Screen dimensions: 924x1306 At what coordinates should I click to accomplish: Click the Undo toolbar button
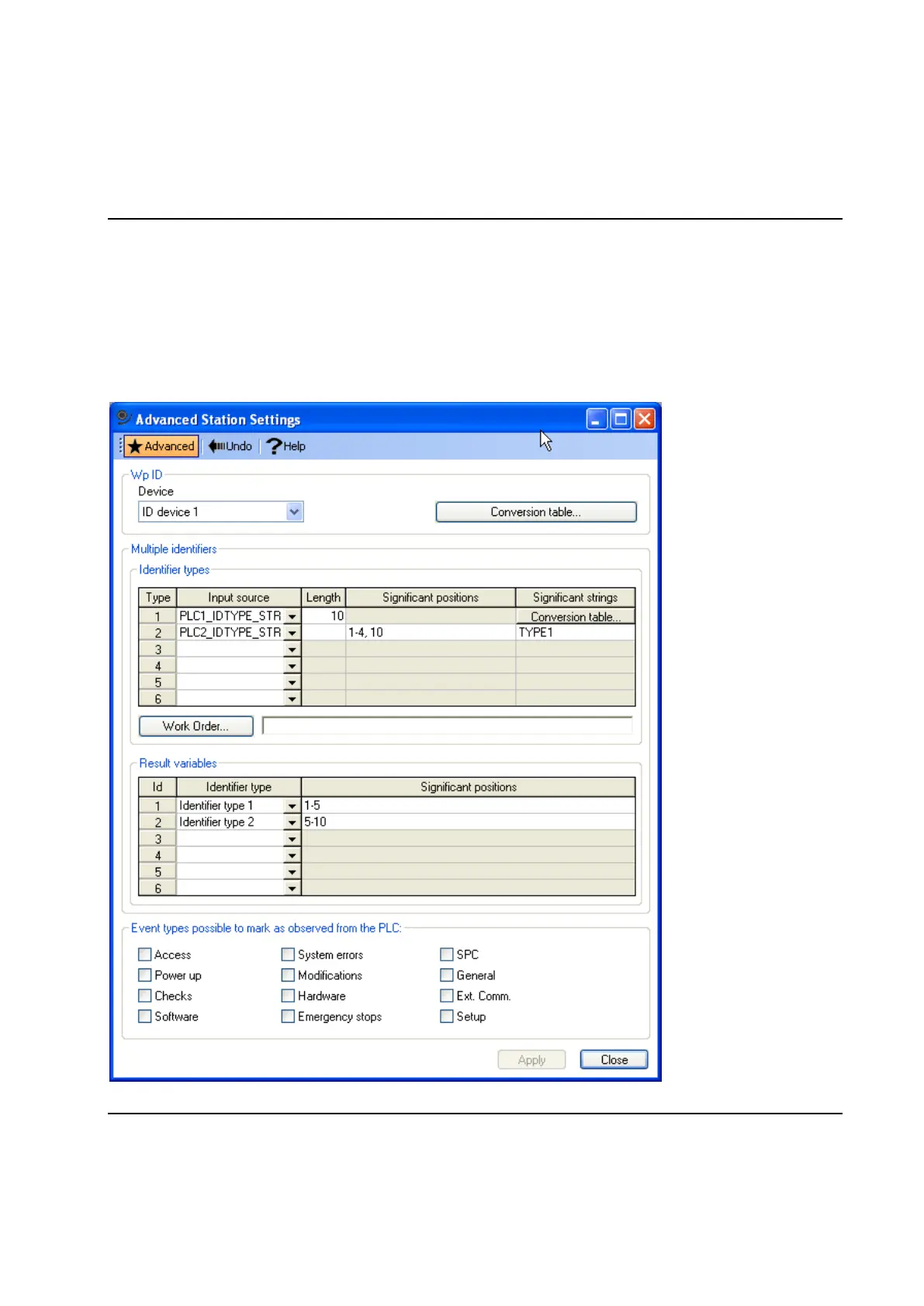(230, 446)
